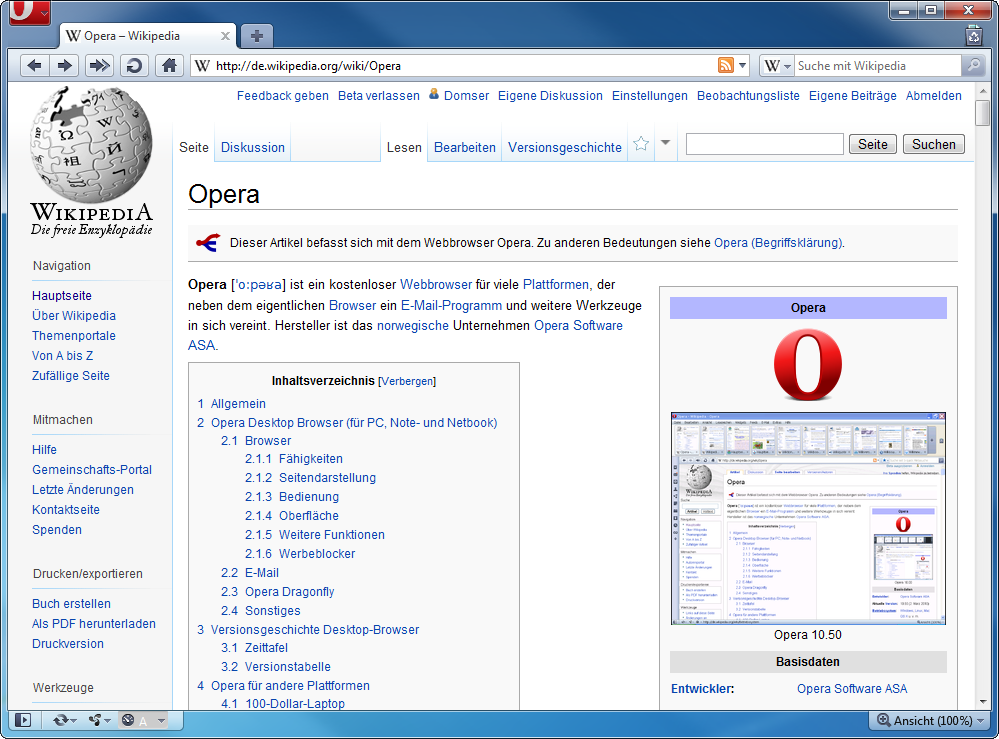Click the Abmelden link
This screenshot has width=999, height=739.
(933, 96)
